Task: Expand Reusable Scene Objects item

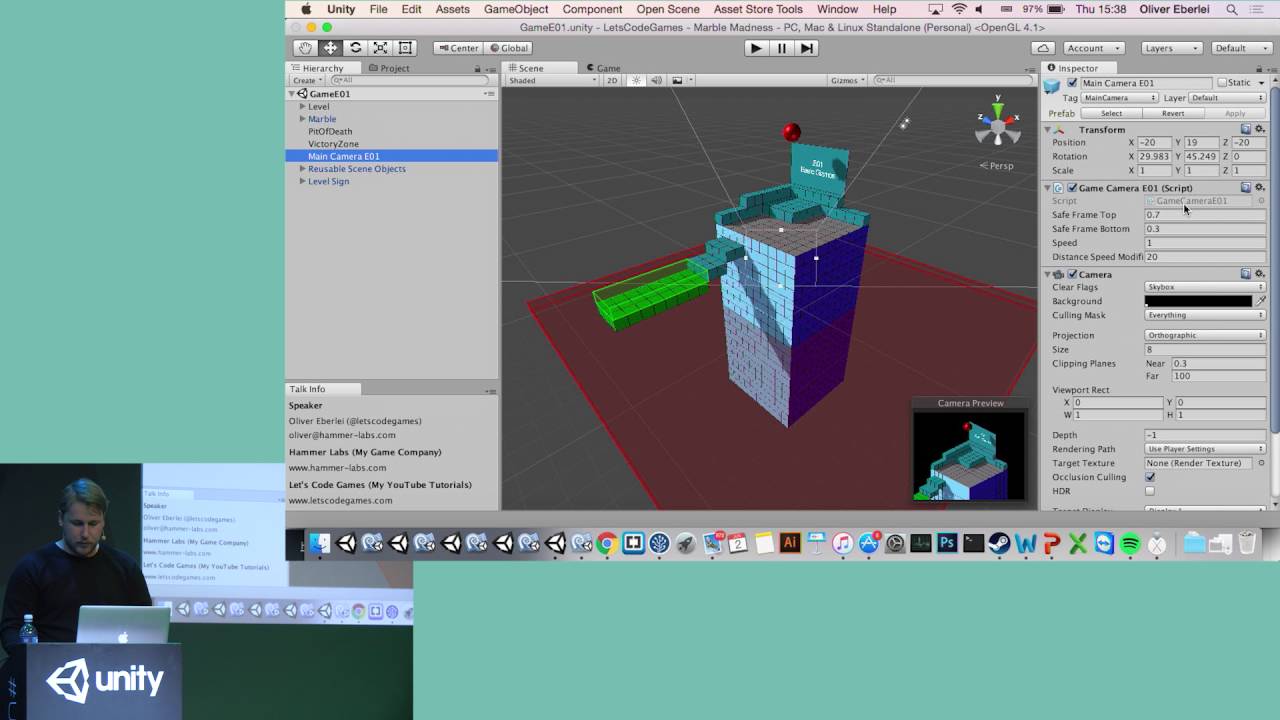Action: pyautogui.click(x=303, y=169)
